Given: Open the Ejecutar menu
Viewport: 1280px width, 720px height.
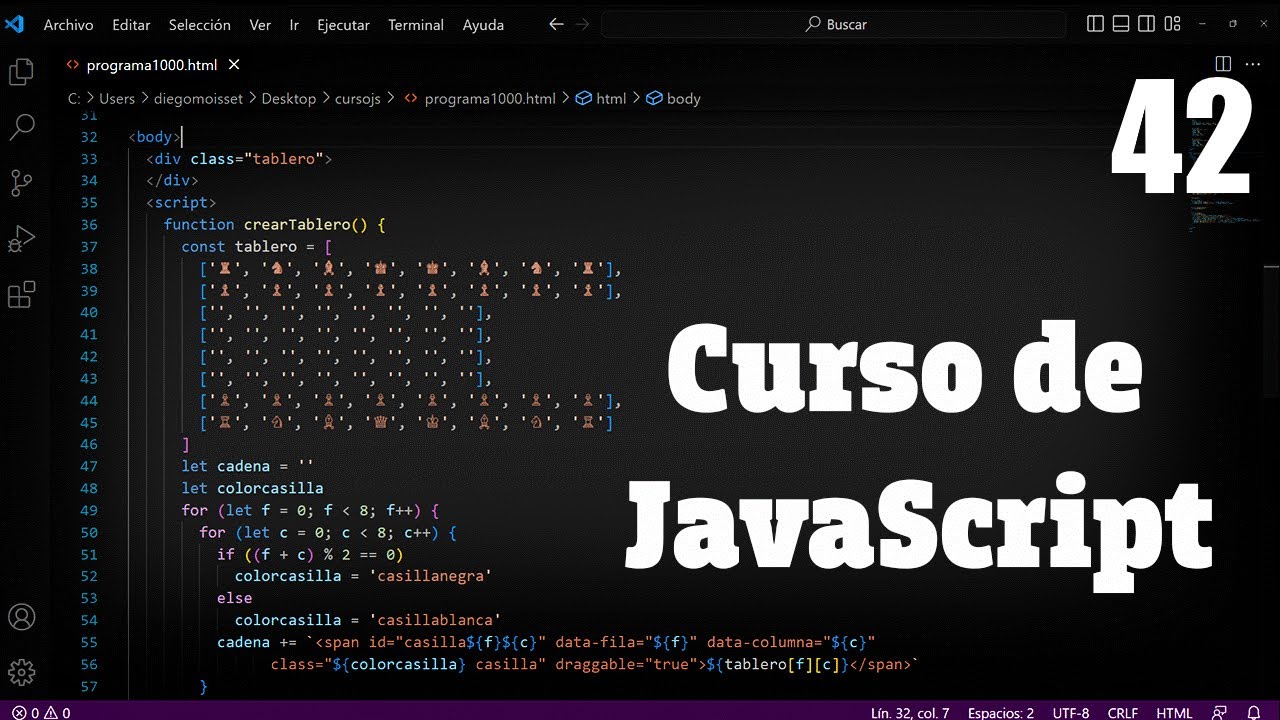Looking at the screenshot, I should [x=343, y=25].
